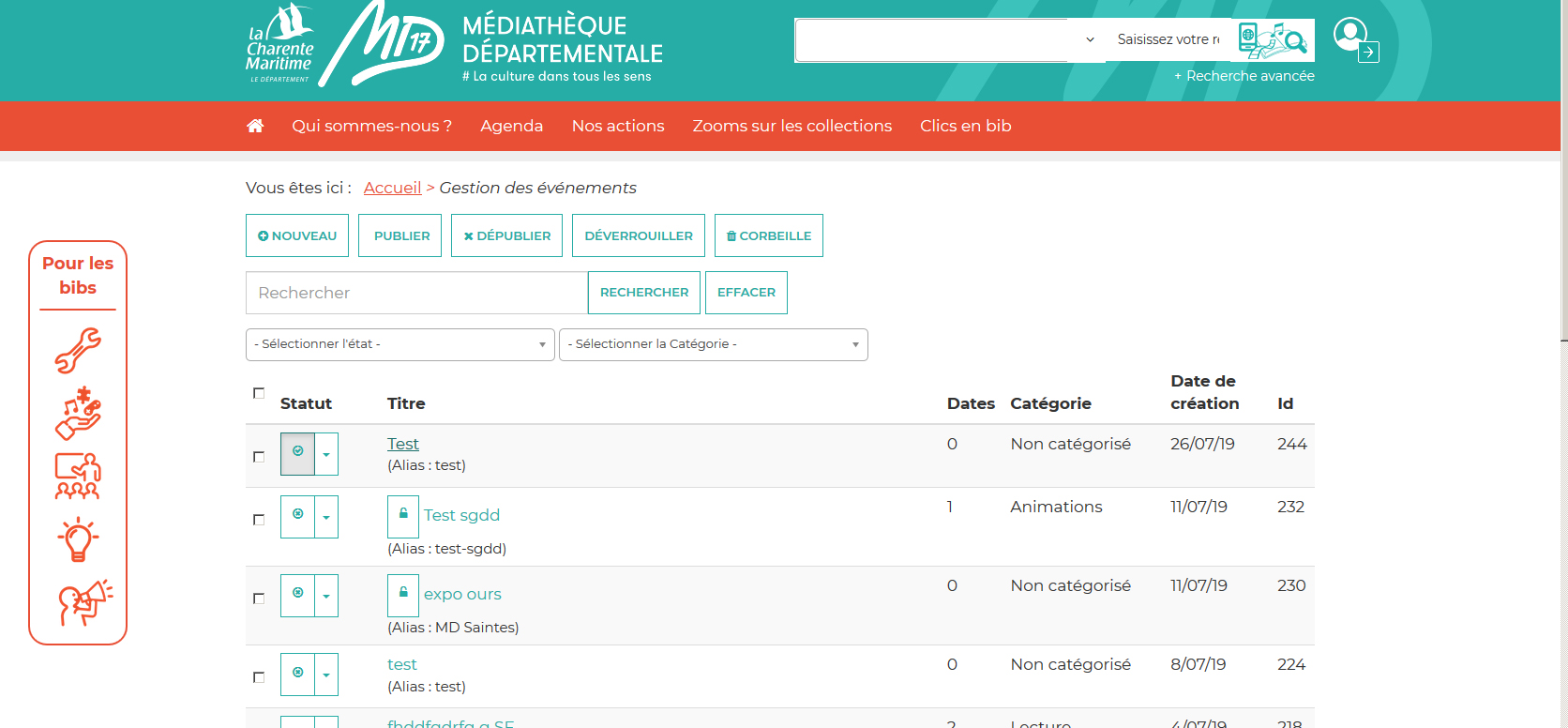
Task: Expand status dropdown arrow for Test sgdd row
Action: (x=326, y=517)
